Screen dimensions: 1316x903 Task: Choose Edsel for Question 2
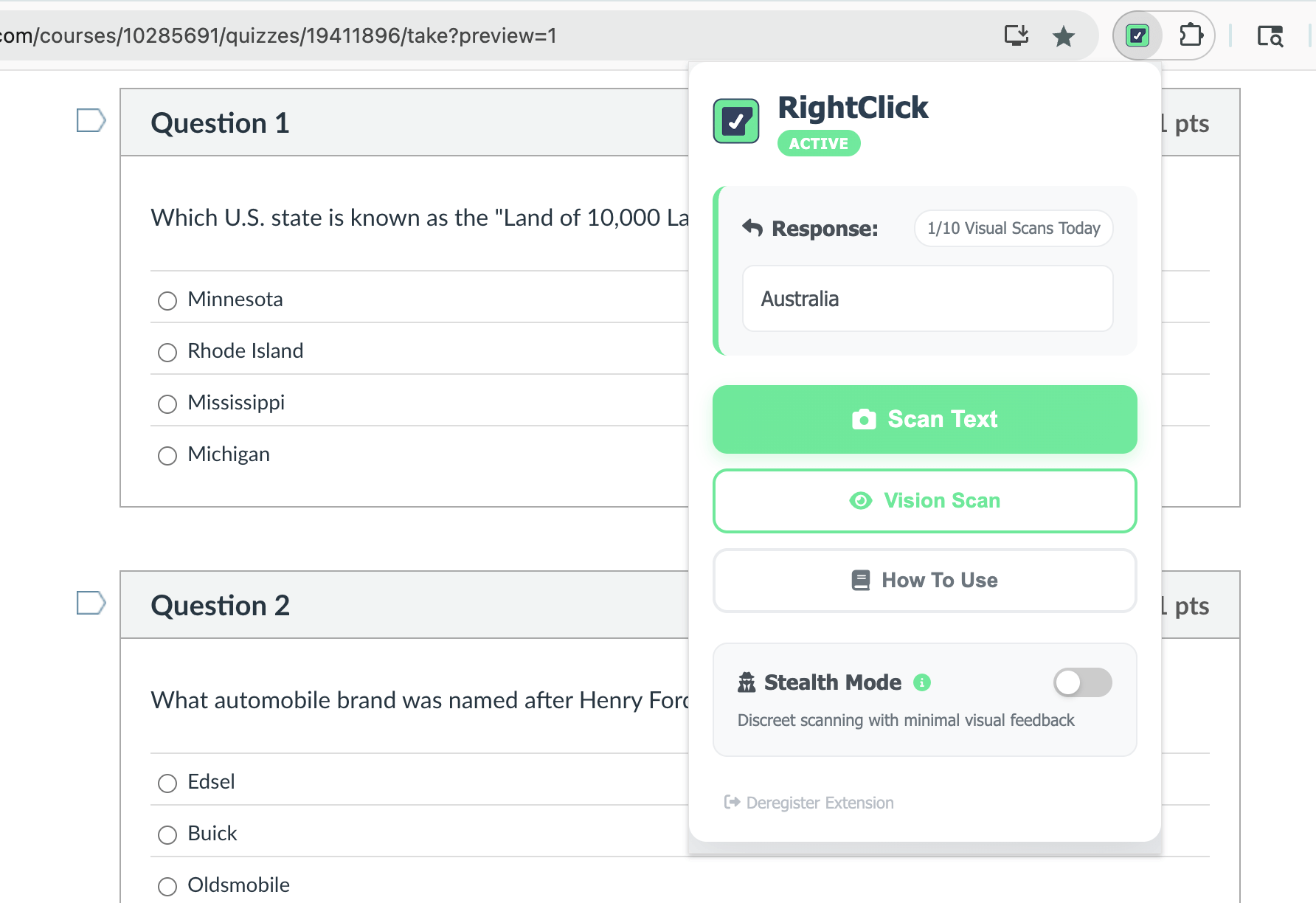(167, 783)
